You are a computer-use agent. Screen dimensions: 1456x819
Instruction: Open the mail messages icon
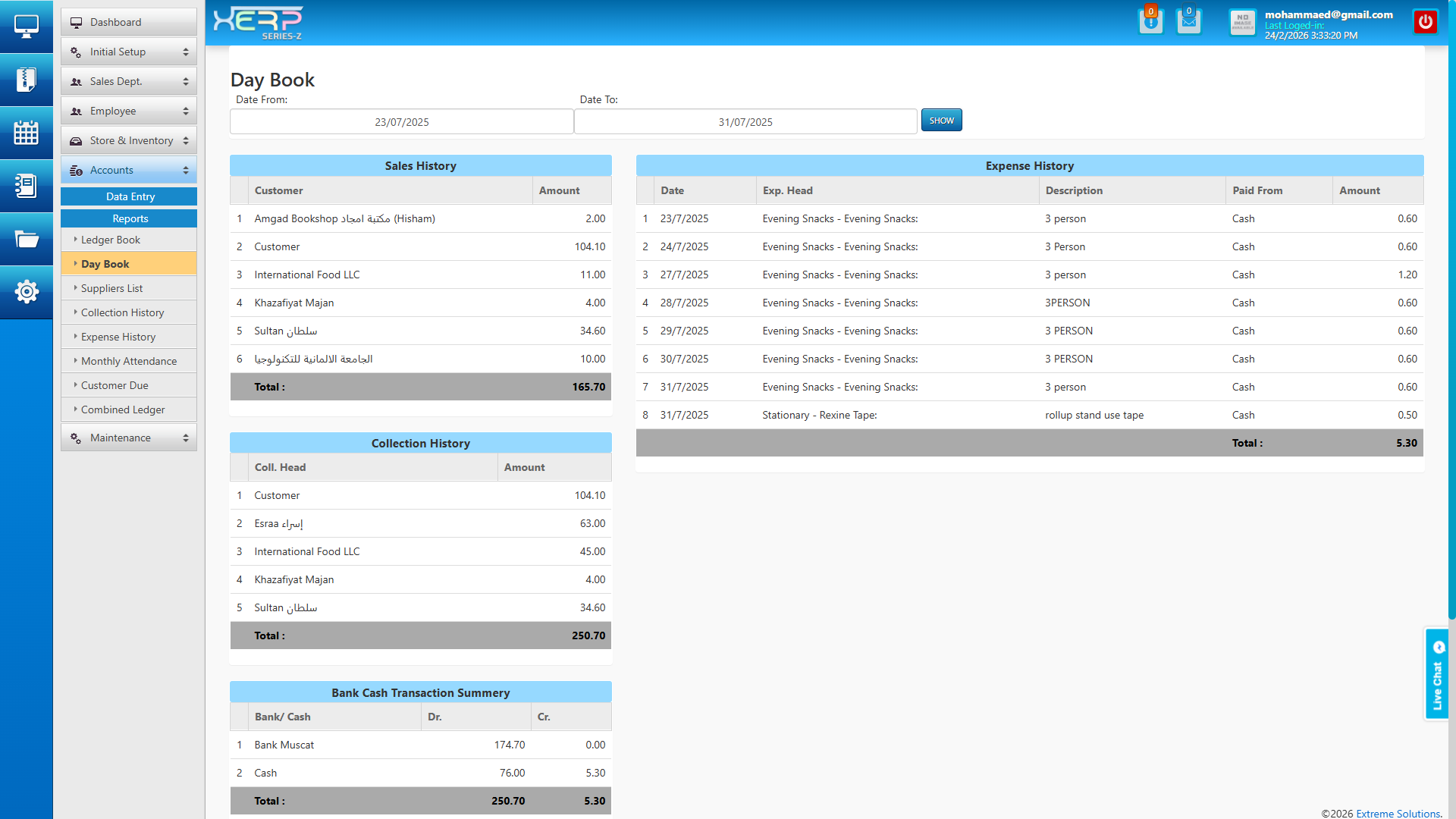1188,21
